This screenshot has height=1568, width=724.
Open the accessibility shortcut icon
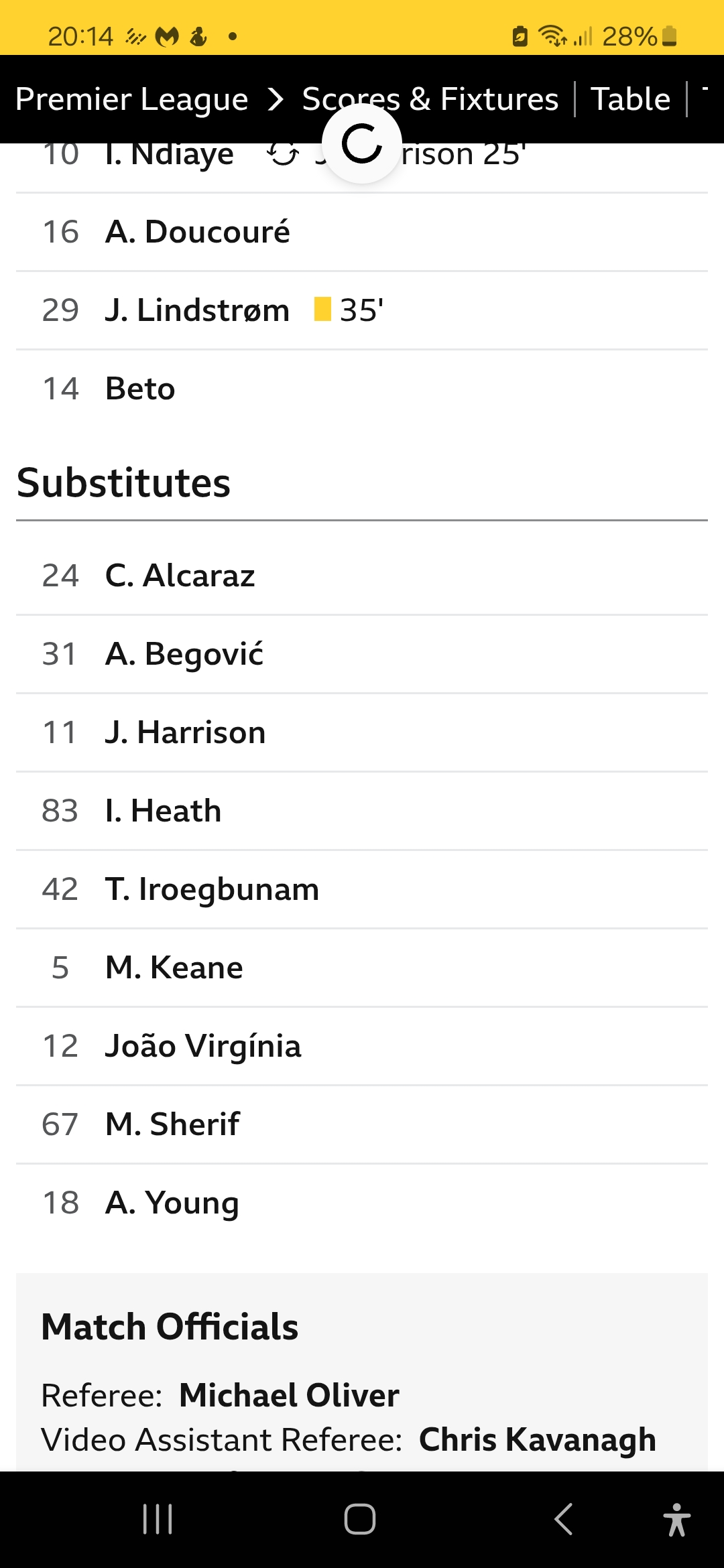(x=676, y=1519)
